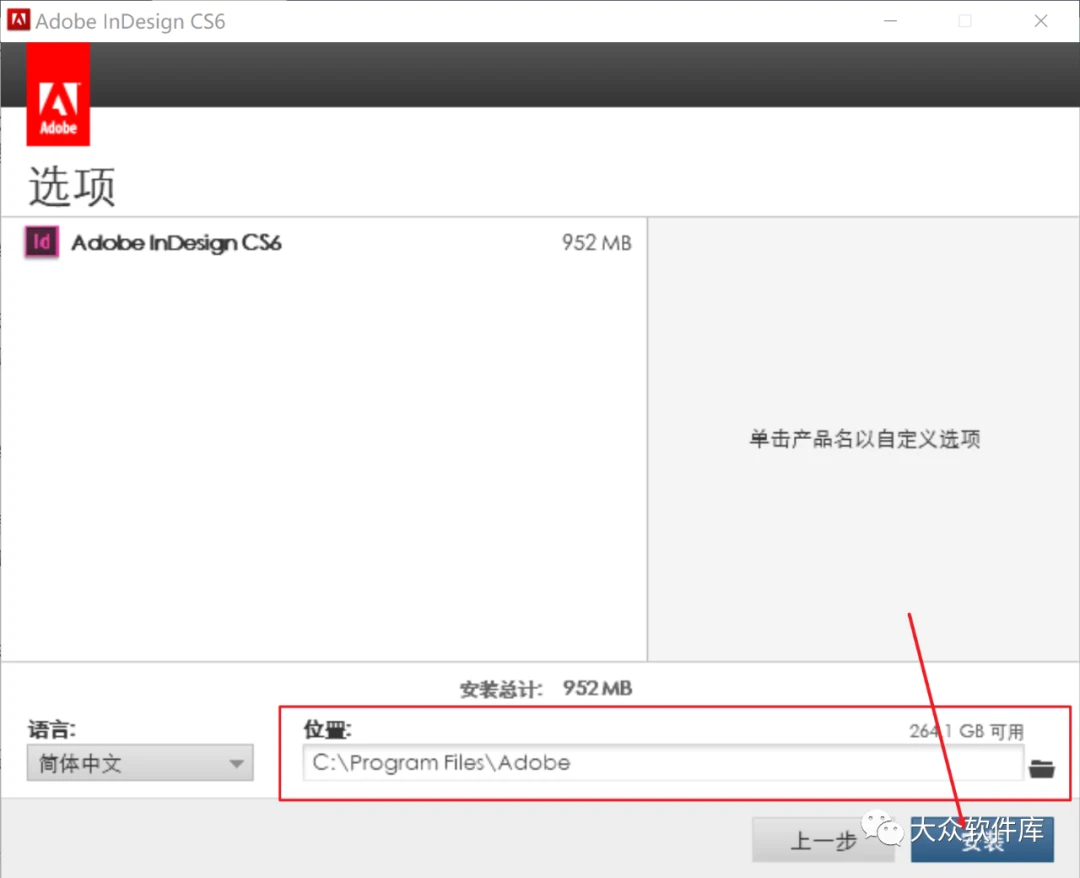The width and height of the screenshot is (1080, 878).
Task: Open the browse folder icon beside location
Action: click(x=1041, y=768)
